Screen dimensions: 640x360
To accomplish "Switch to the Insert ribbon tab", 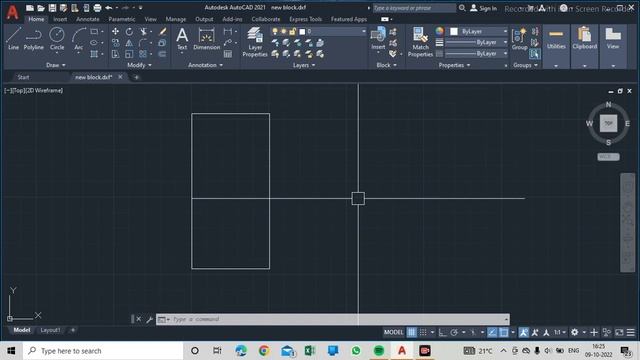I will click(60, 19).
